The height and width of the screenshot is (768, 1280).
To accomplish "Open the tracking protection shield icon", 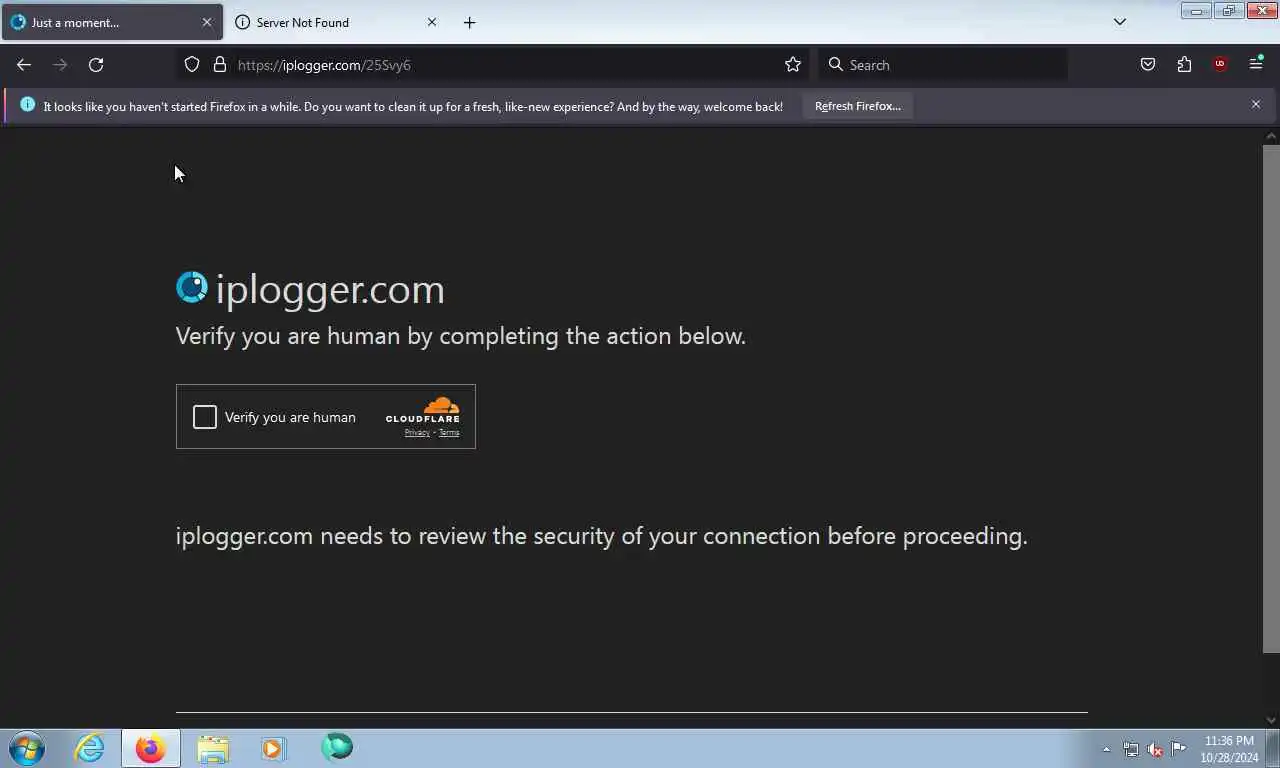I will point(192,65).
